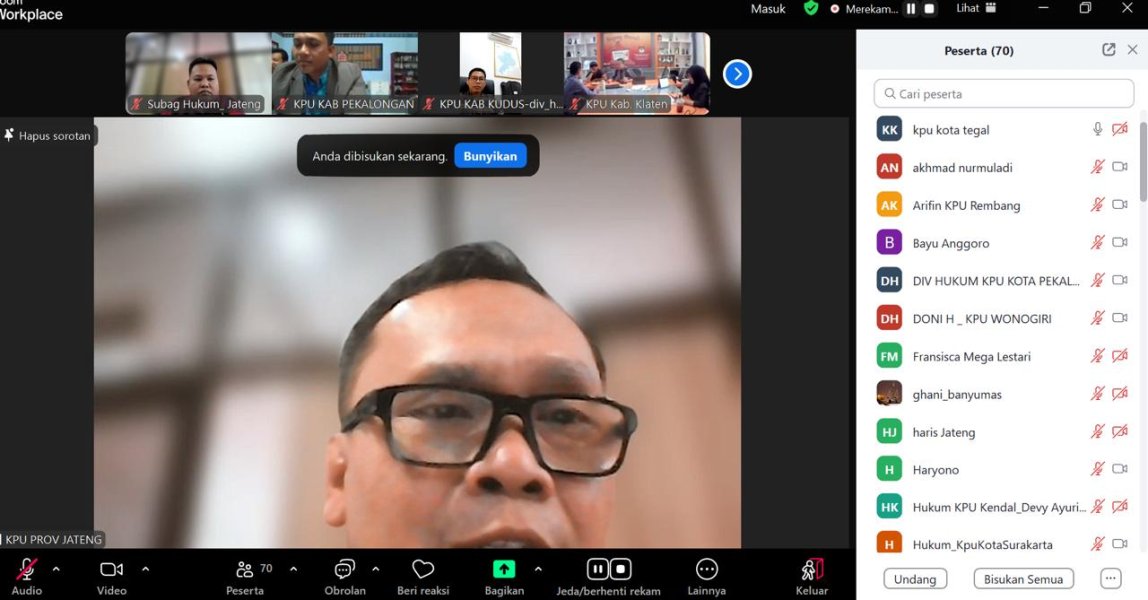Click the Beri reaksi heart icon
The image size is (1148, 600).
point(423,569)
